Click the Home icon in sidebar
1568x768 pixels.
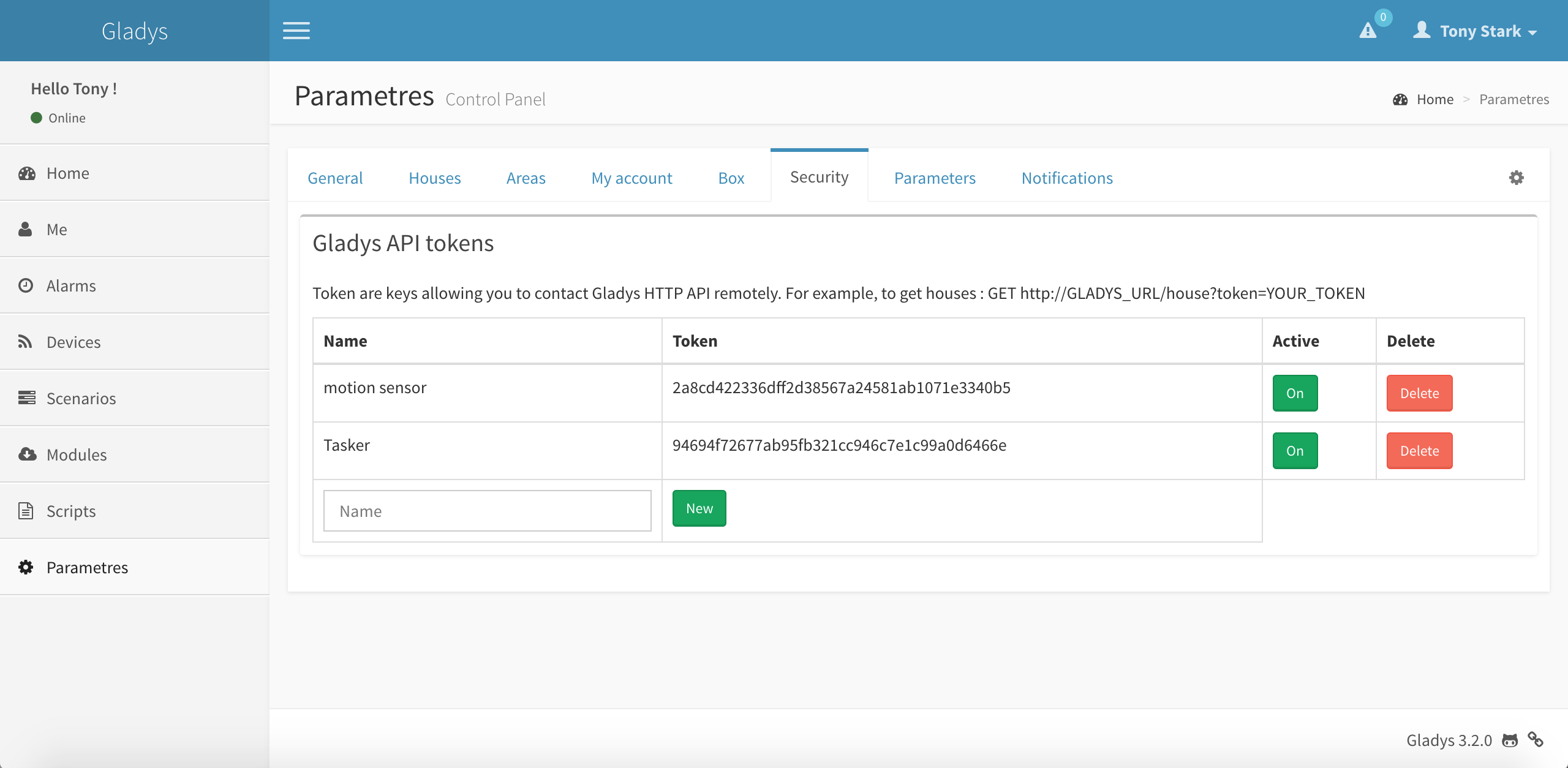27,172
